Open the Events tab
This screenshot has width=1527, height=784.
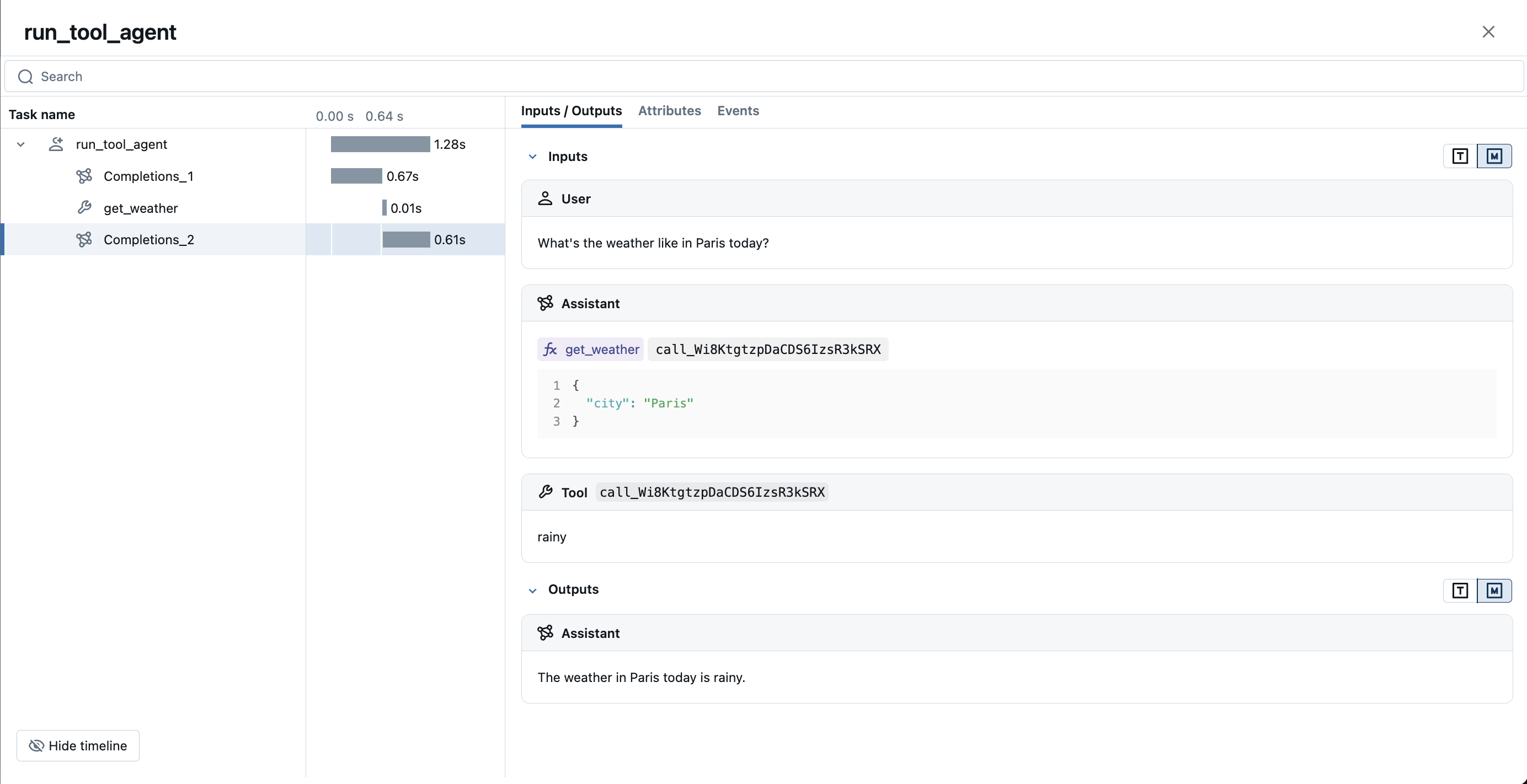tap(738, 111)
